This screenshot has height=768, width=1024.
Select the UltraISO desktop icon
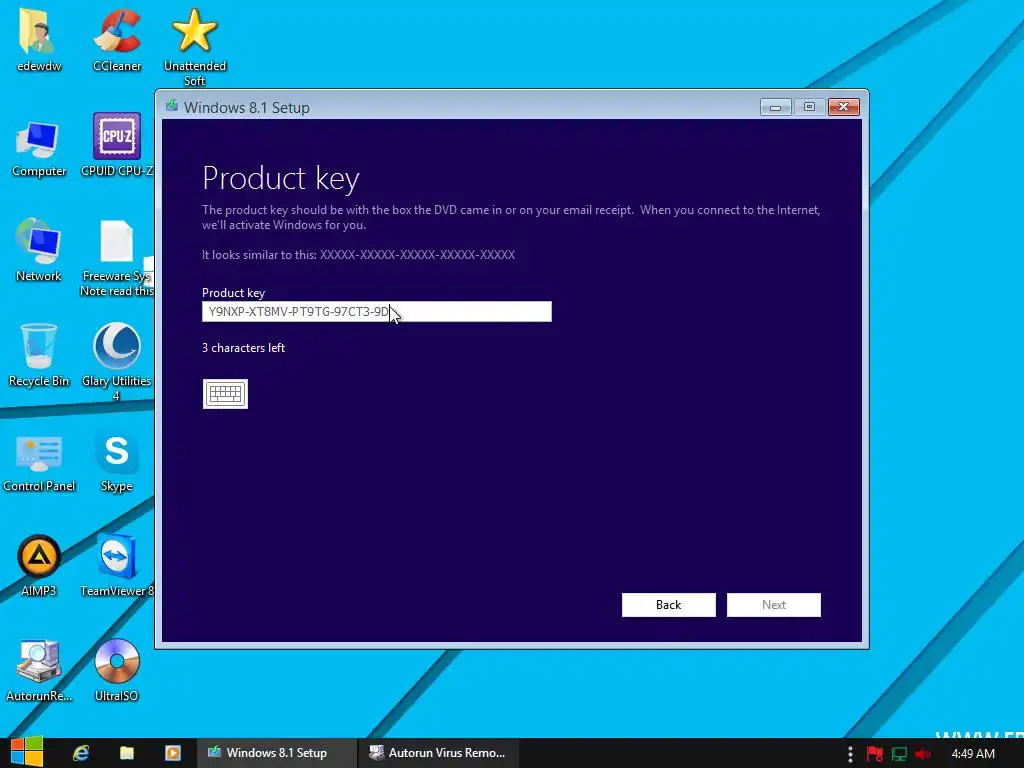point(117,669)
